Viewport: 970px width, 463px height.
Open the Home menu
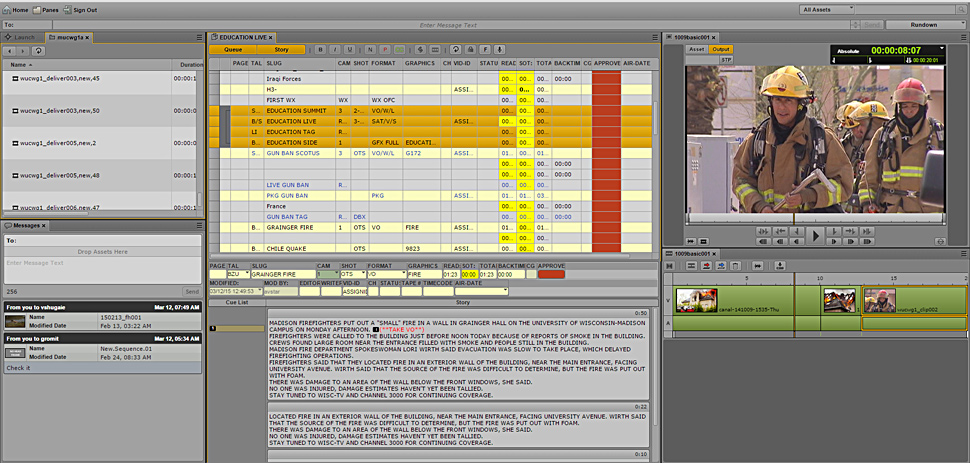15,10
